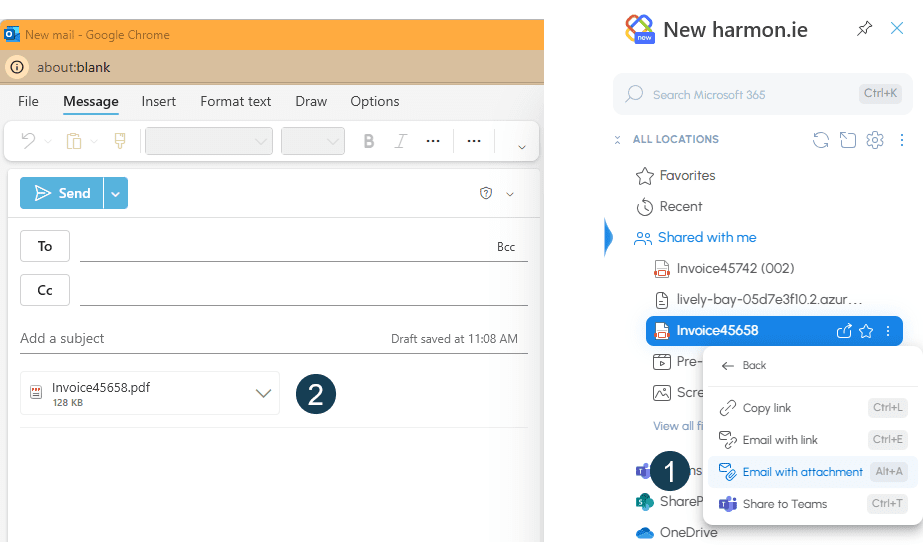
Task: Toggle Bold formatting
Action: [368, 141]
